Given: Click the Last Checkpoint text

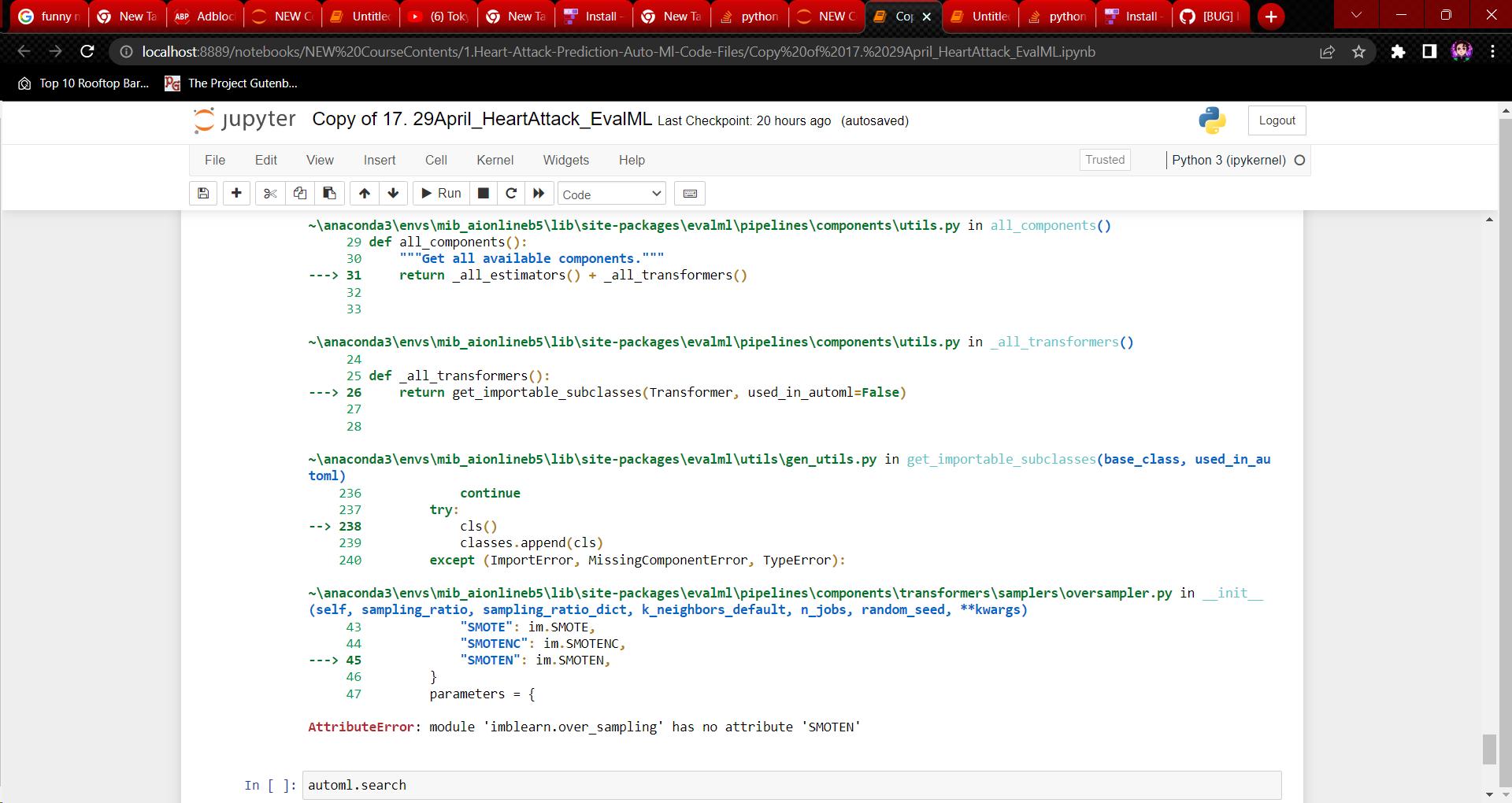Looking at the screenshot, I should pos(743,121).
